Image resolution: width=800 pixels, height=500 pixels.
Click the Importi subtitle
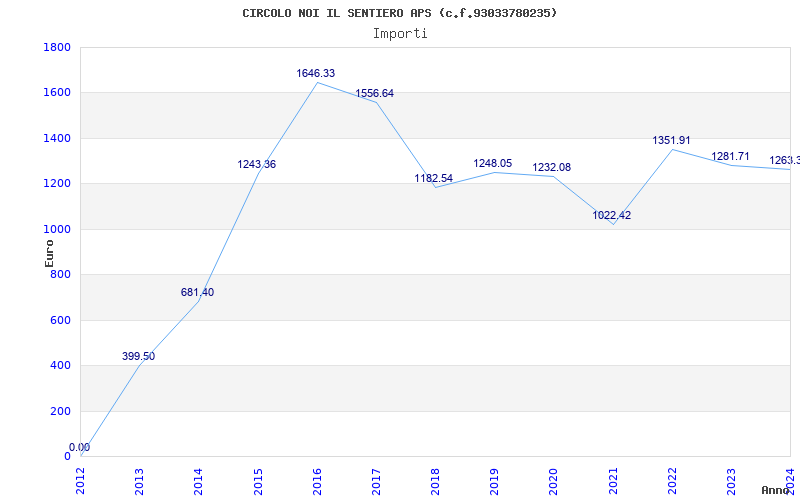pyautogui.click(x=400, y=33)
